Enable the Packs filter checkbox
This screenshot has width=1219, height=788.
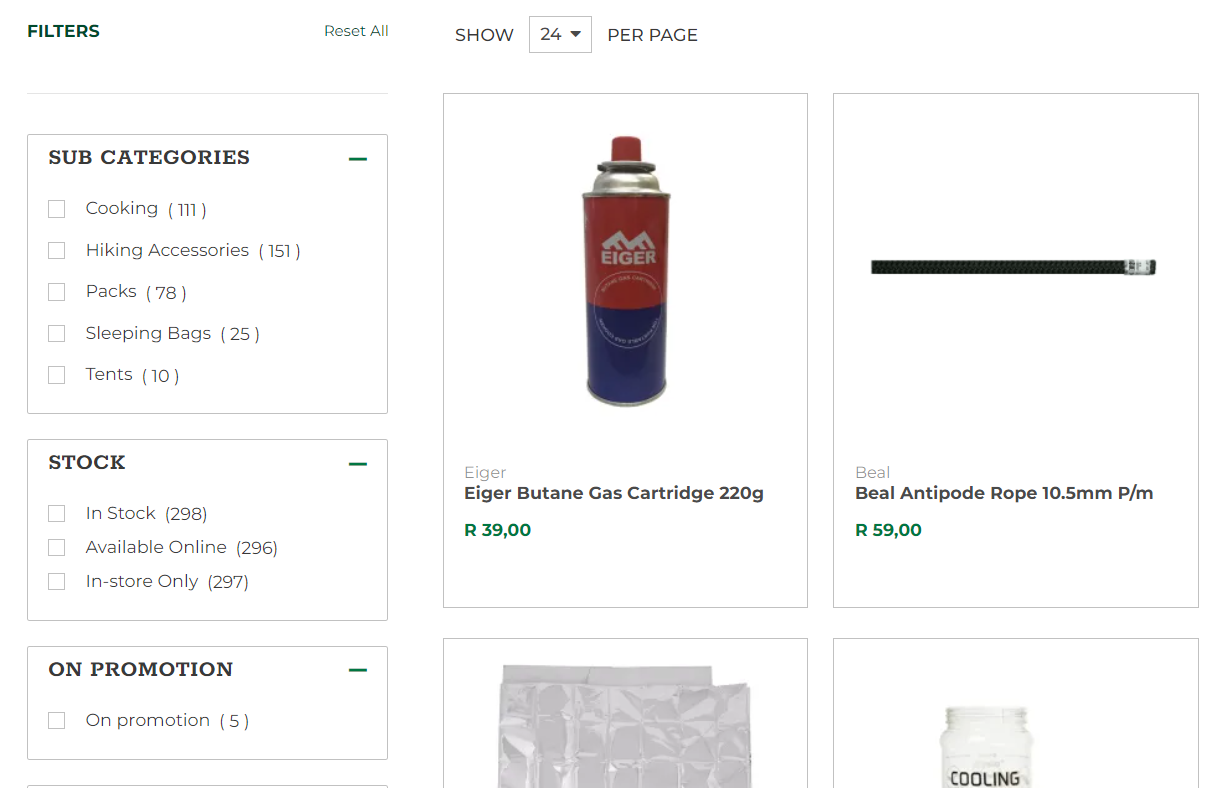57,292
